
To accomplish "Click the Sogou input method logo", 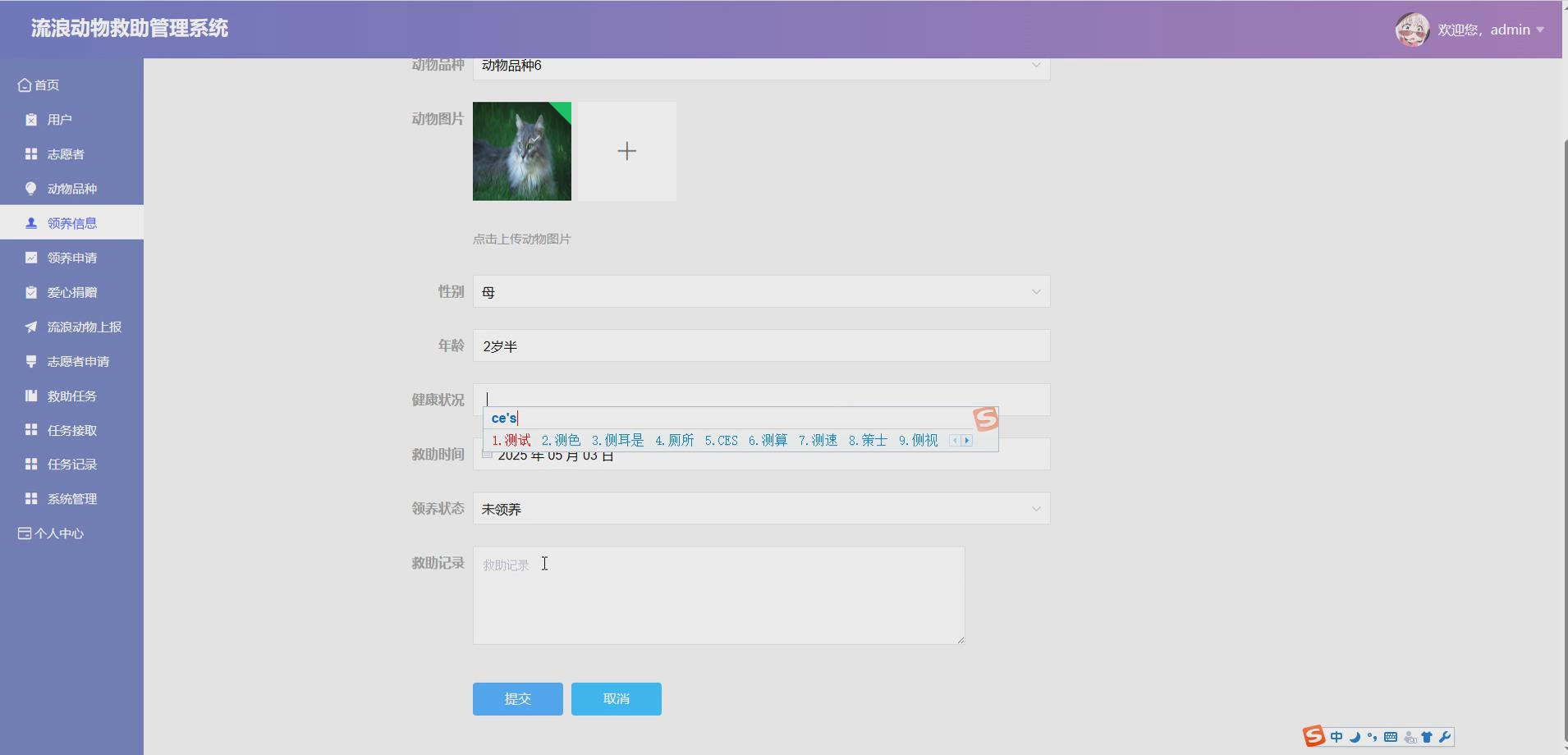I will pos(1314,736).
